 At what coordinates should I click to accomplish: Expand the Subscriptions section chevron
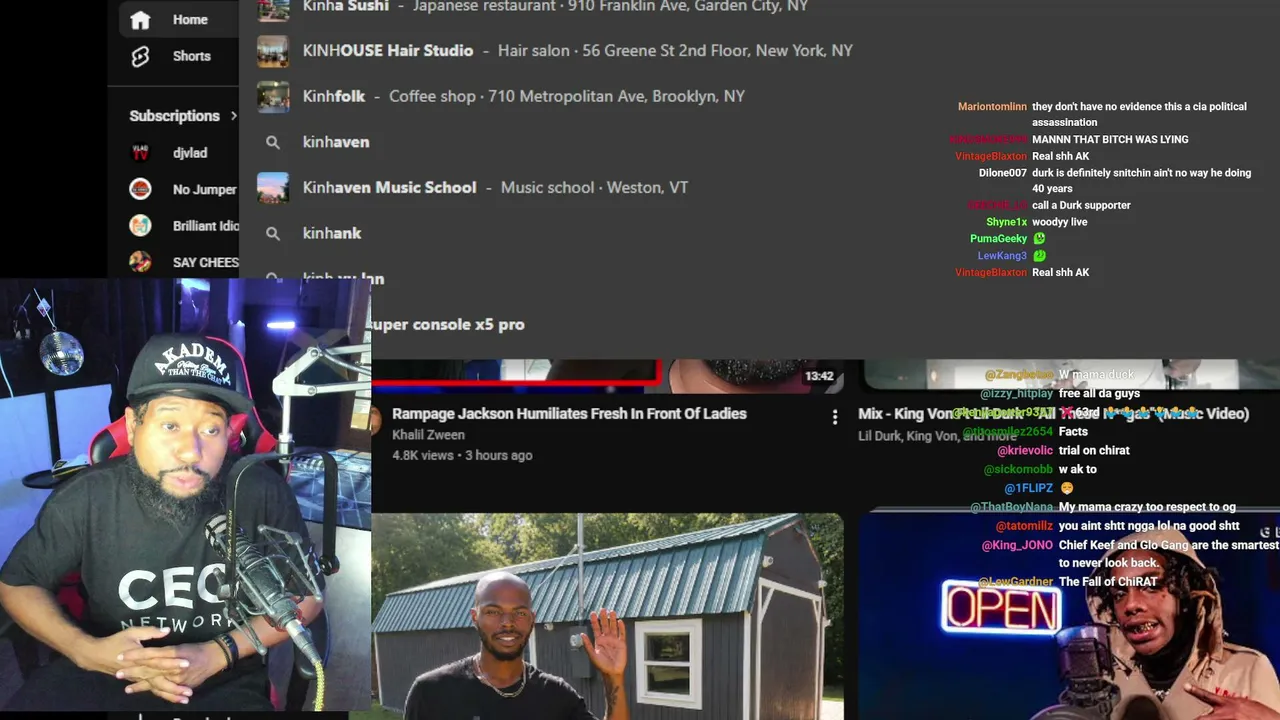pos(234,116)
